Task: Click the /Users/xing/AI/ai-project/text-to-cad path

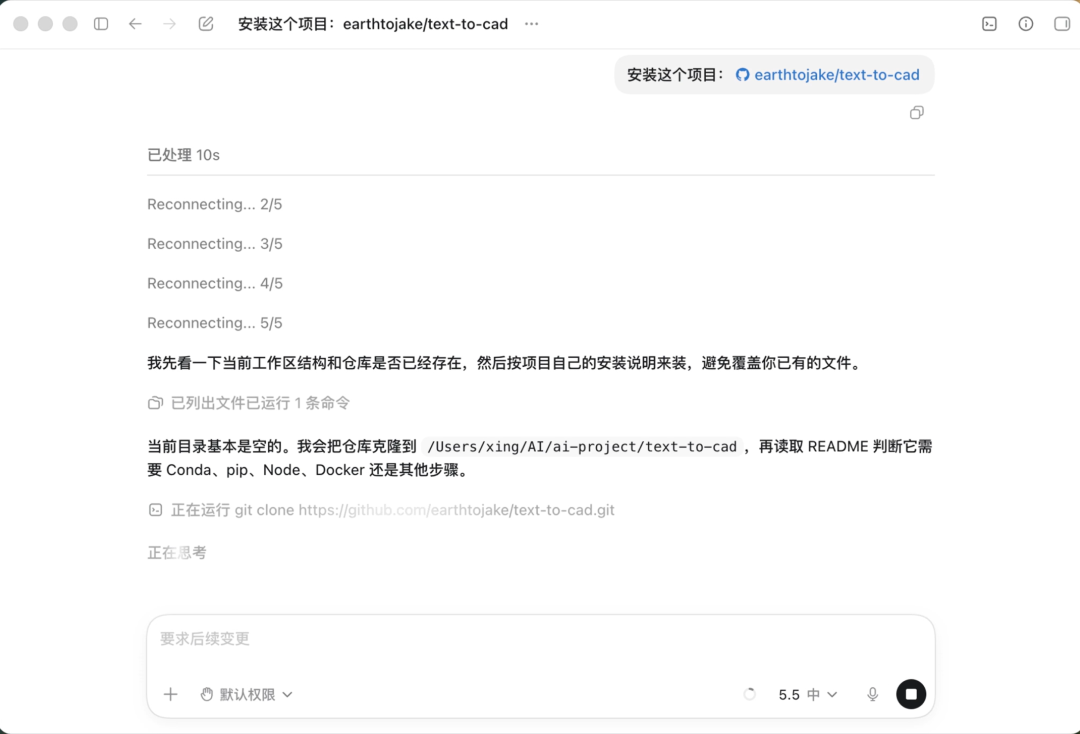Action: (x=582, y=447)
